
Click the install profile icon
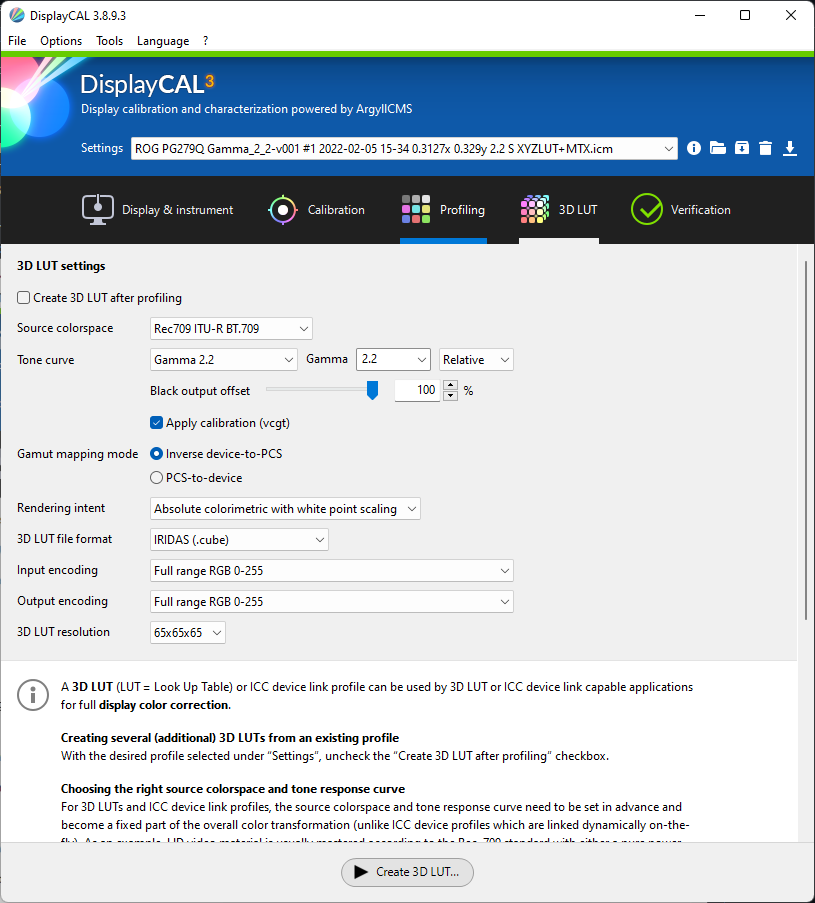[x=742, y=149]
